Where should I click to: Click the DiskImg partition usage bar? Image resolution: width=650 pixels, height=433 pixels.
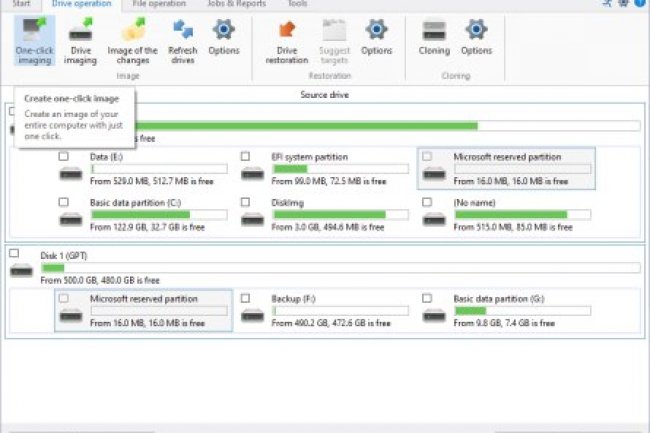click(x=339, y=215)
